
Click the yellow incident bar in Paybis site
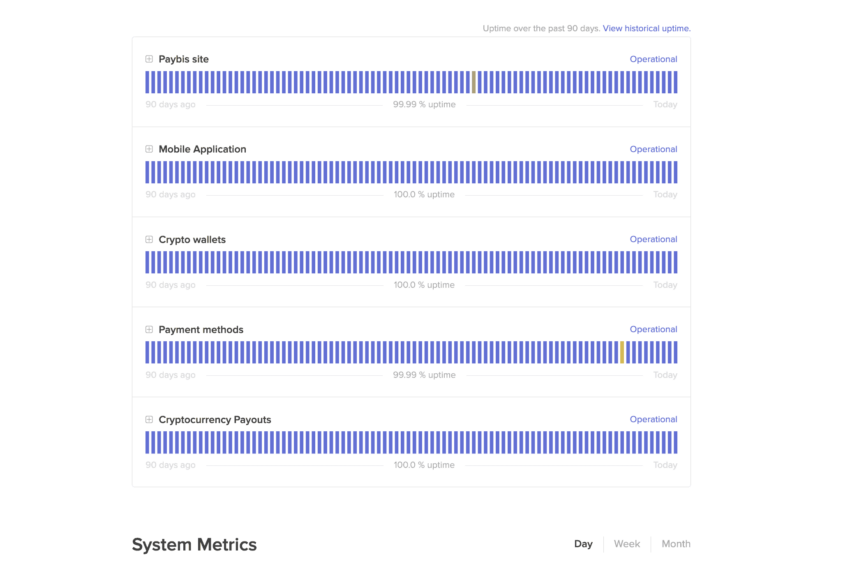(x=474, y=82)
